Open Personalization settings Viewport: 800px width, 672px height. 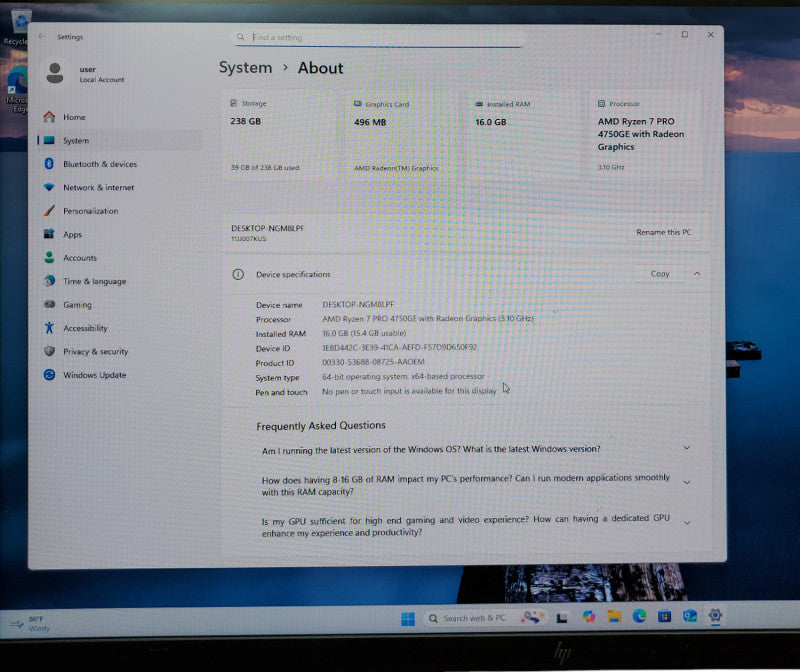[x=90, y=211]
